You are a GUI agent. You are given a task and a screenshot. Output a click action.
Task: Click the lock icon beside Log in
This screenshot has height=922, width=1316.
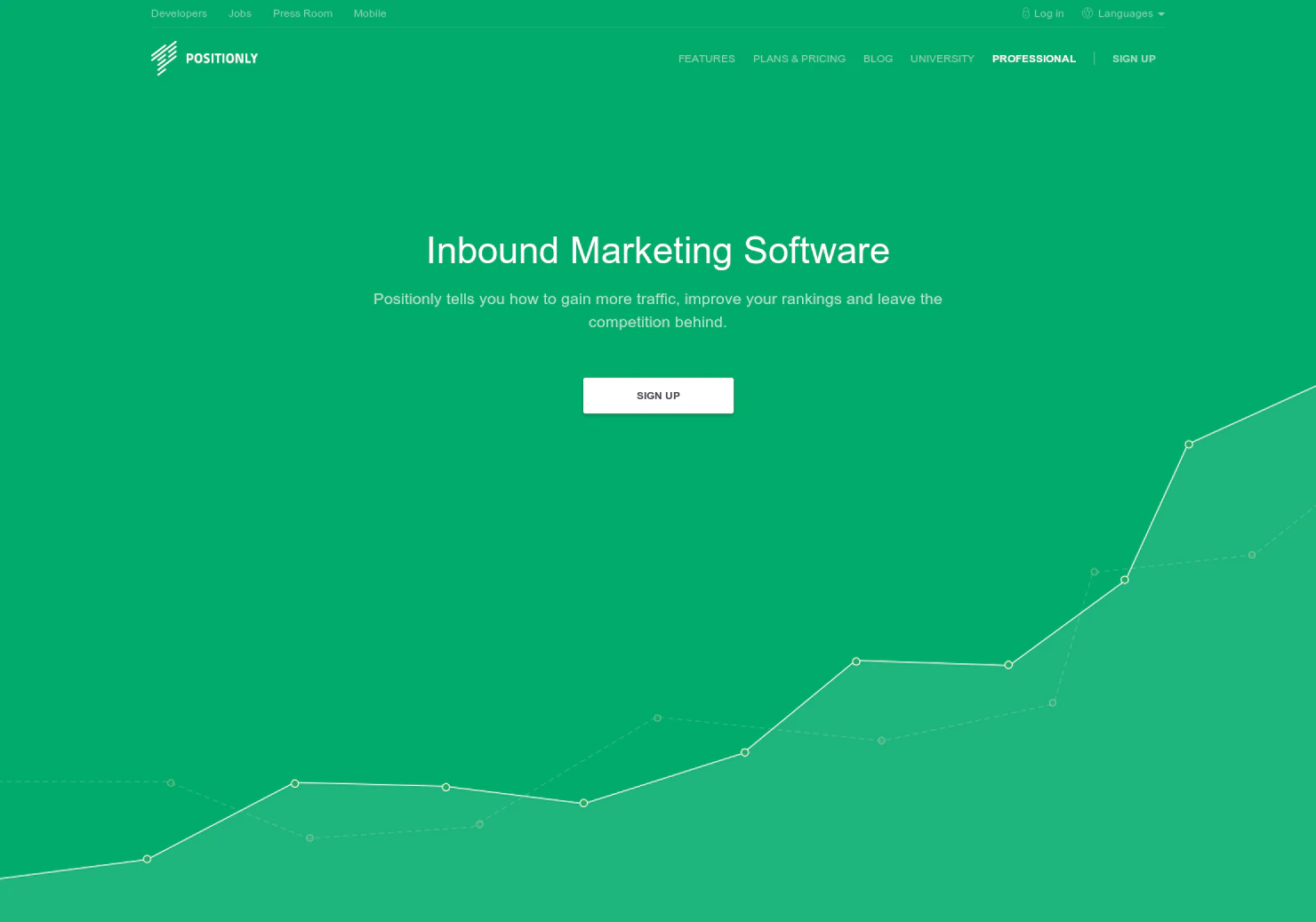pos(1025,13)
